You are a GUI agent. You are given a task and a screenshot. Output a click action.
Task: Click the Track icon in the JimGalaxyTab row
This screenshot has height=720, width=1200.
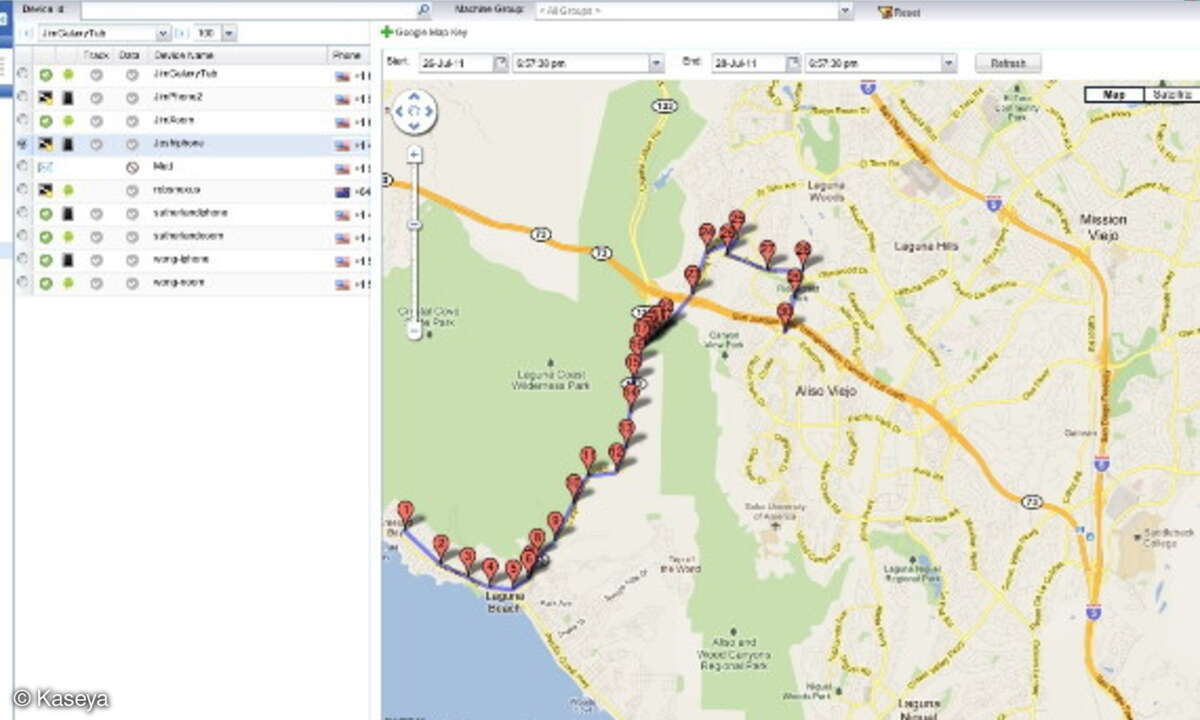[x=96, y=74]
